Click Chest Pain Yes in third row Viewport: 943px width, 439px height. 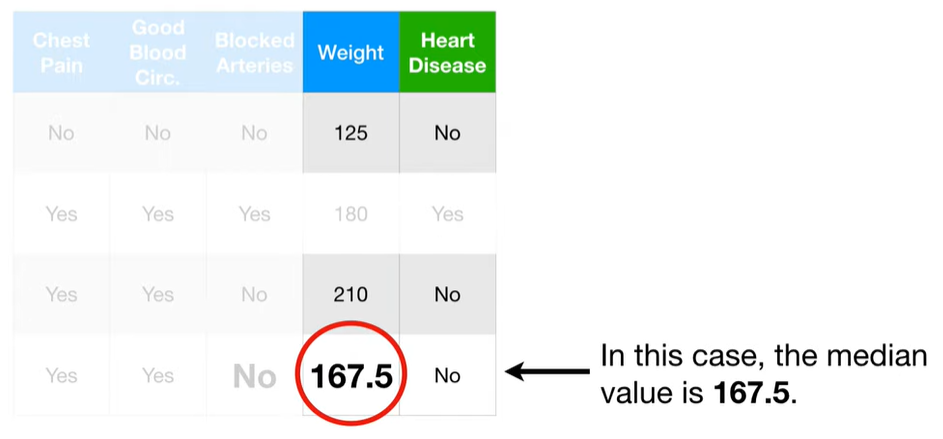tap(61, 295)
